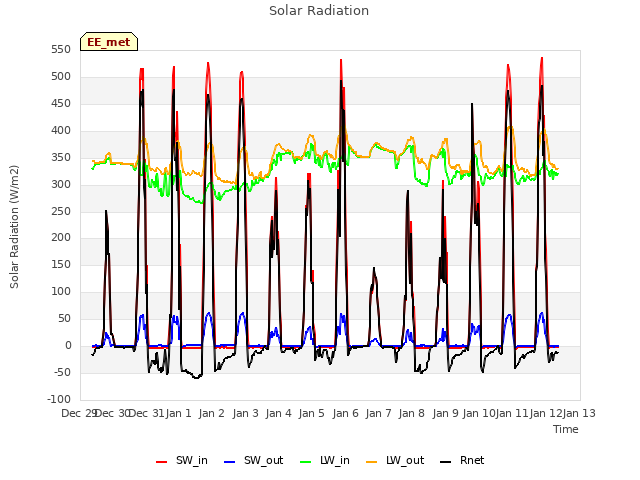Click the Jan 2 x-axis date label
Viewport: 640px width, 480px height.
(x=212, y=413)
